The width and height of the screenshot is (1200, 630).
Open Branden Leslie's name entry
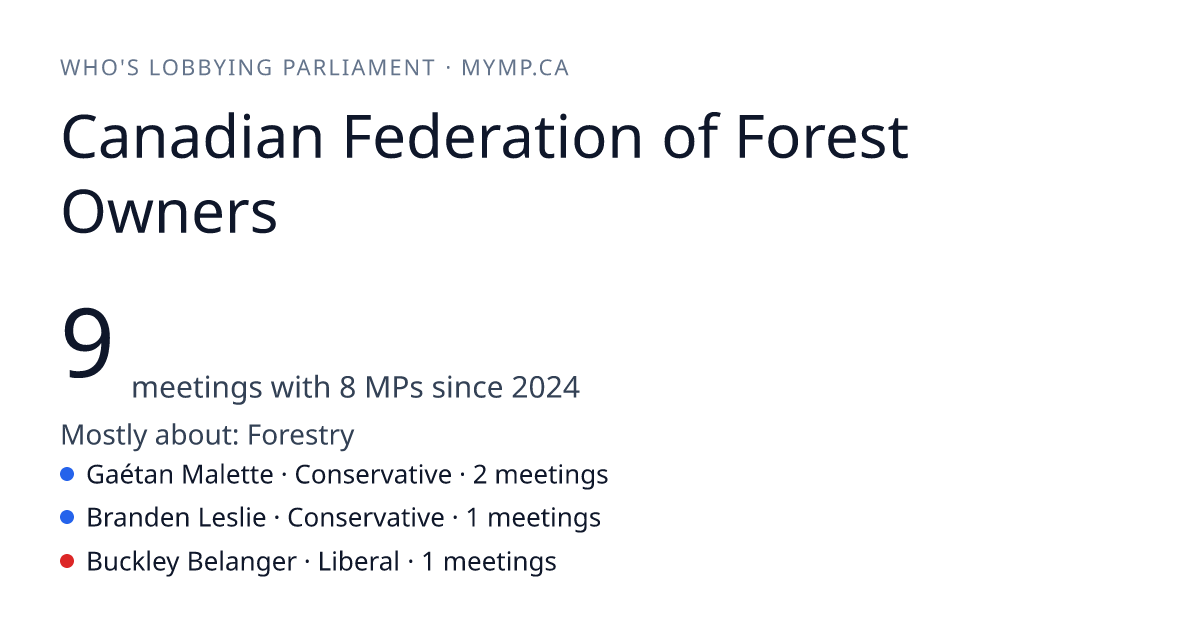[x=177, y=517]
